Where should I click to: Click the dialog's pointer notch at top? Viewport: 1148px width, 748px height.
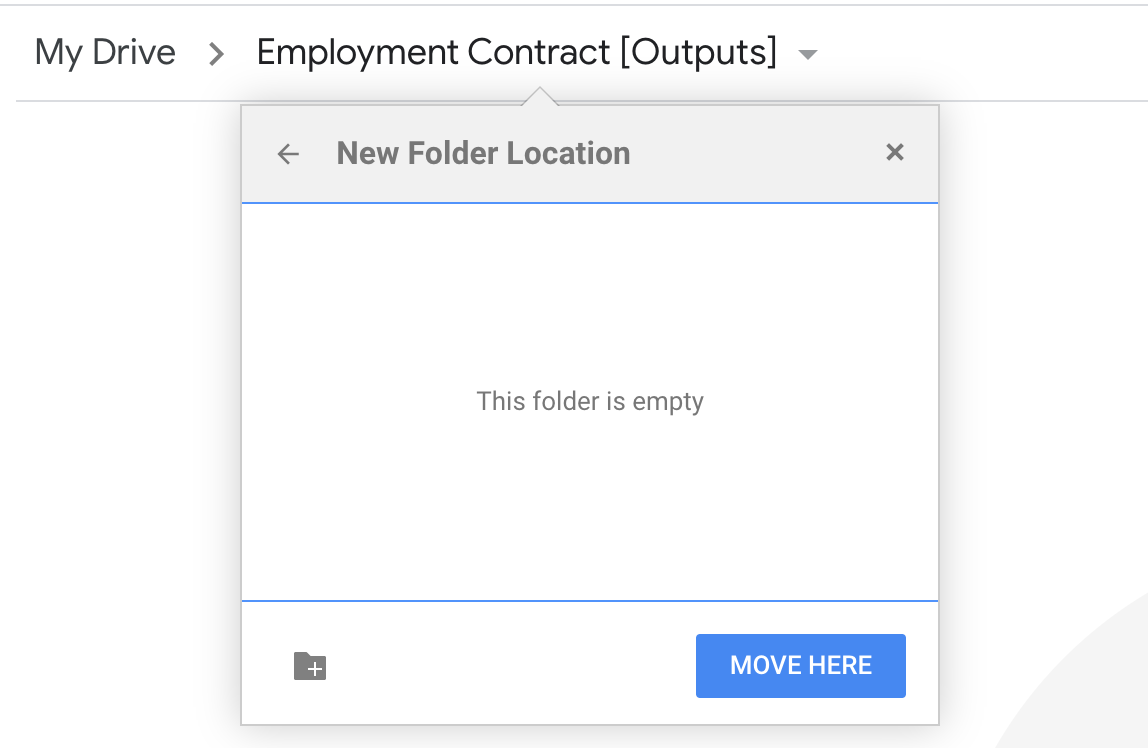click(x=539, y=97)
